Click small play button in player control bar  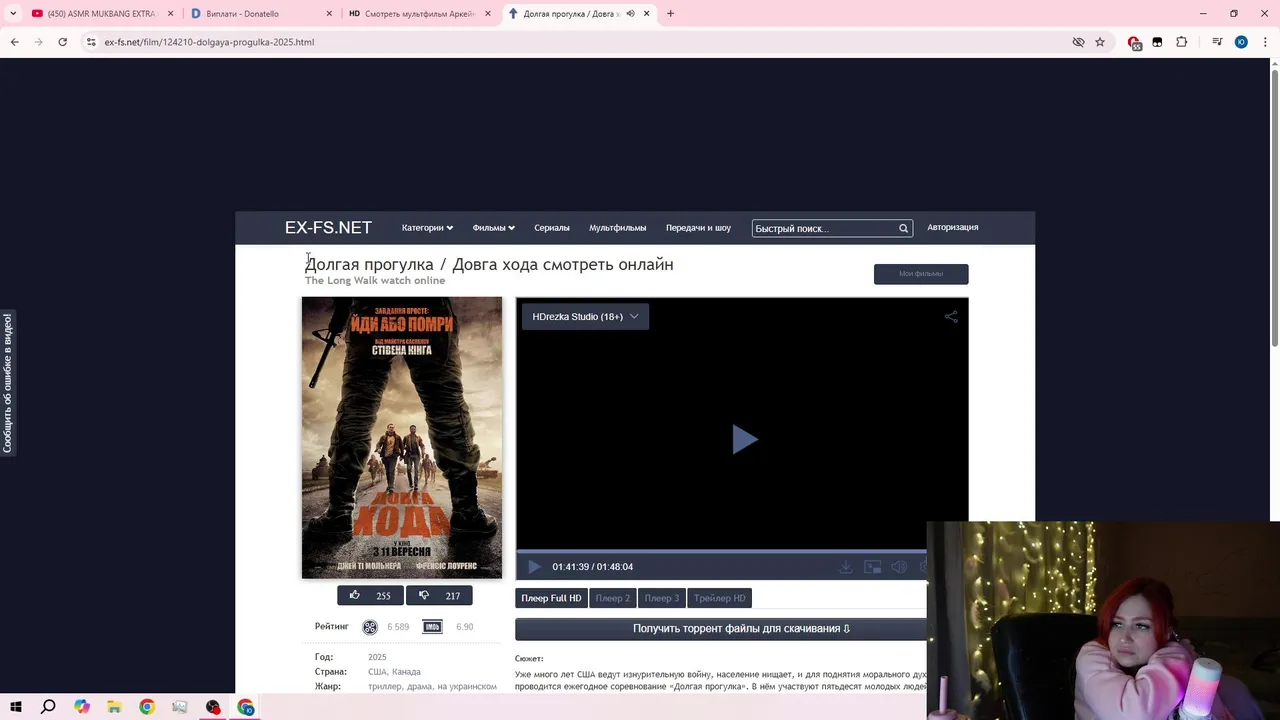(534, 567)
